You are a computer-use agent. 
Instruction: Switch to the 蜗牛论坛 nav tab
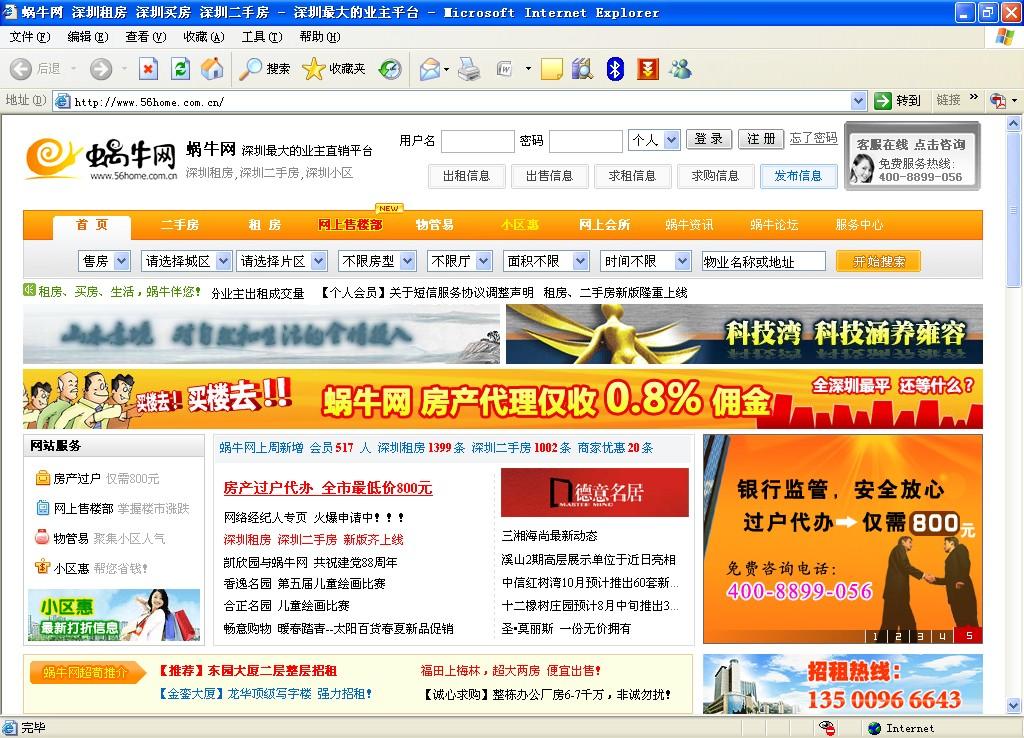(x=774, y=225)
